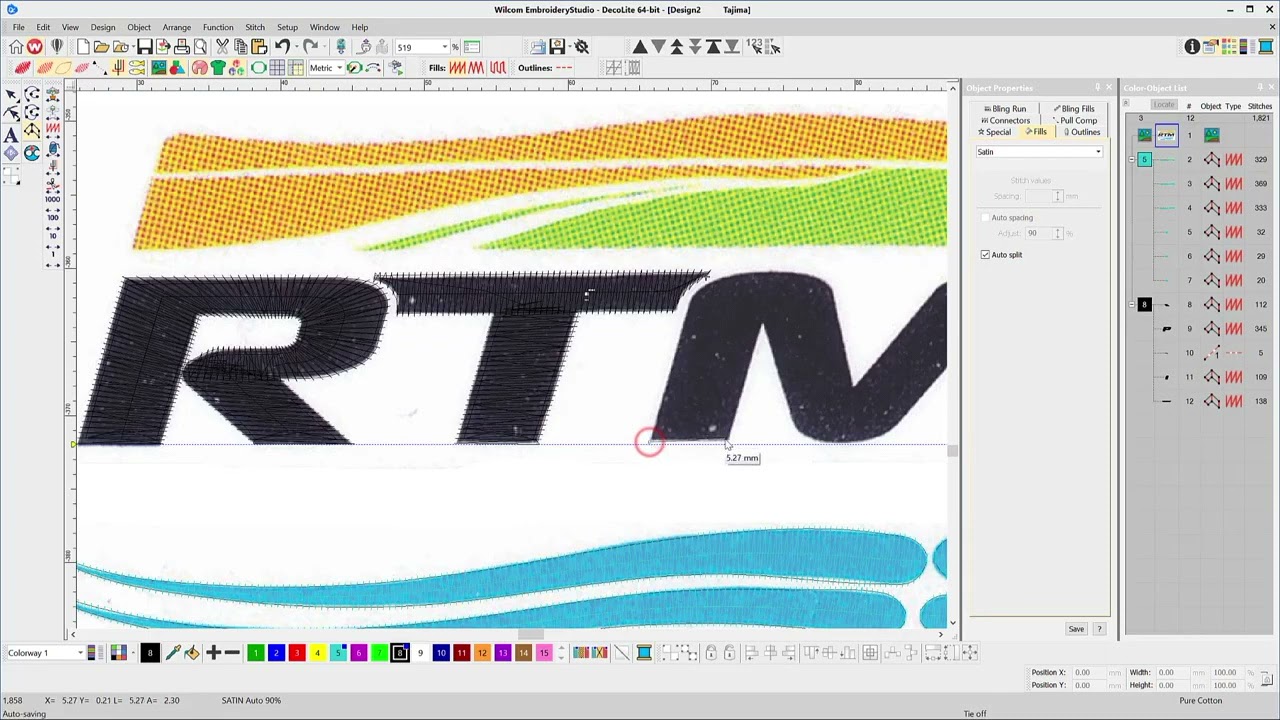Select object row 2 with 329 stitches
1280x720 pixels.
point(1202,159)
